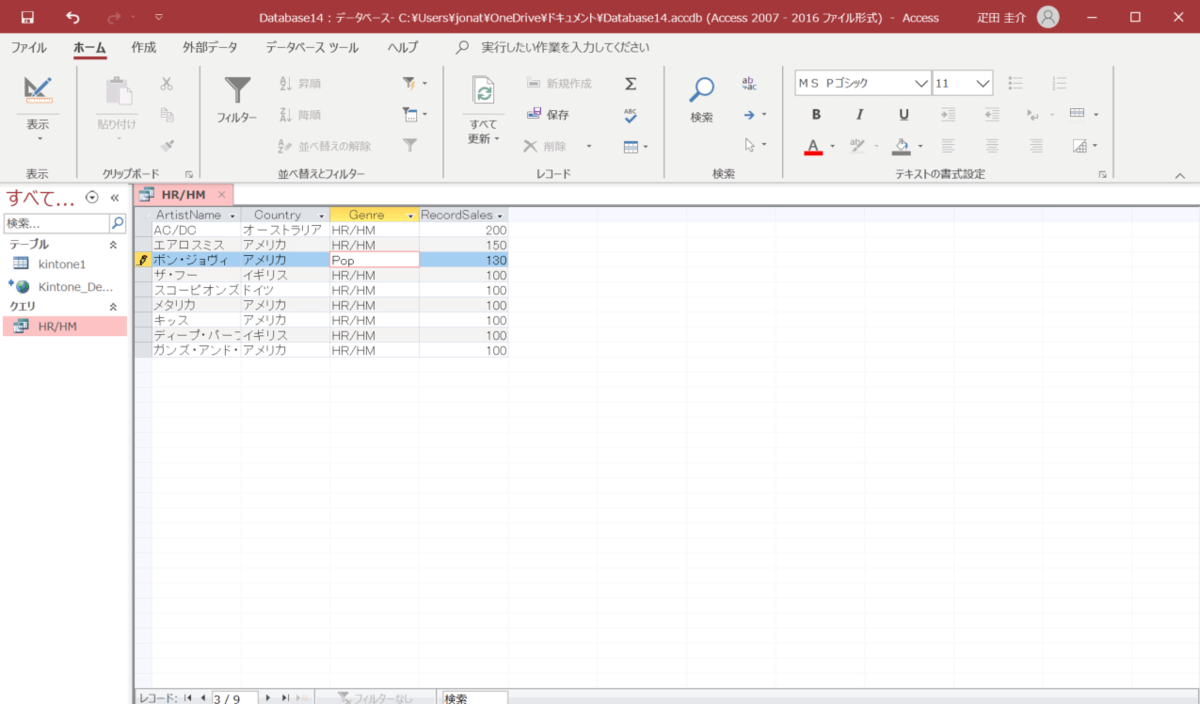This screenshot has height=704, width=1200.
Task: Open the fill color dropdown arrow
Action: [921, 147]
